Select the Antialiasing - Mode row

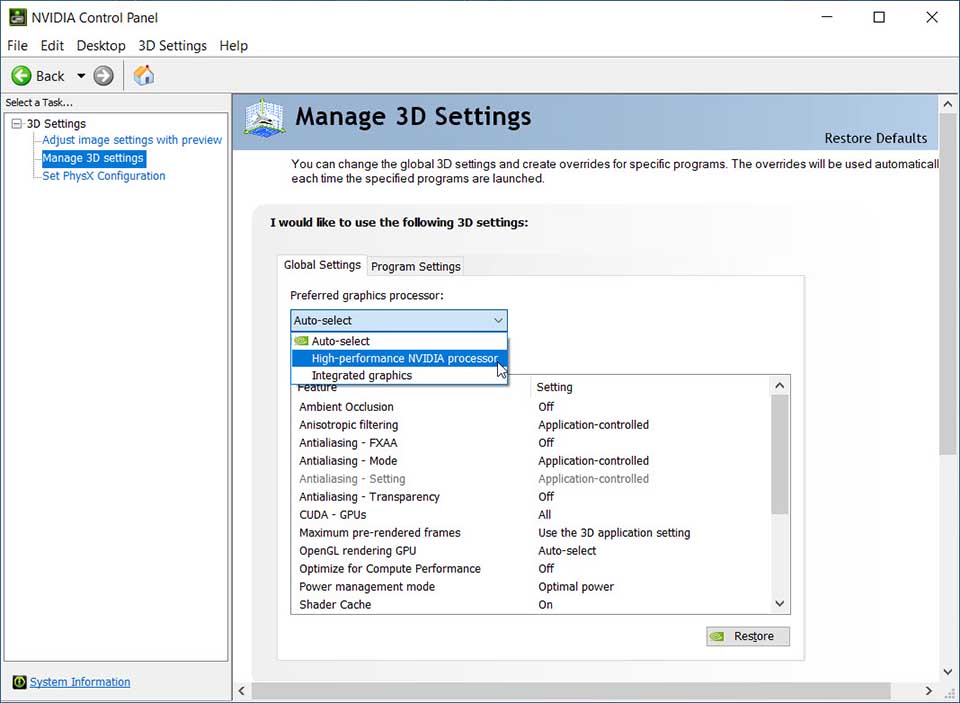[x=530, y=461]
